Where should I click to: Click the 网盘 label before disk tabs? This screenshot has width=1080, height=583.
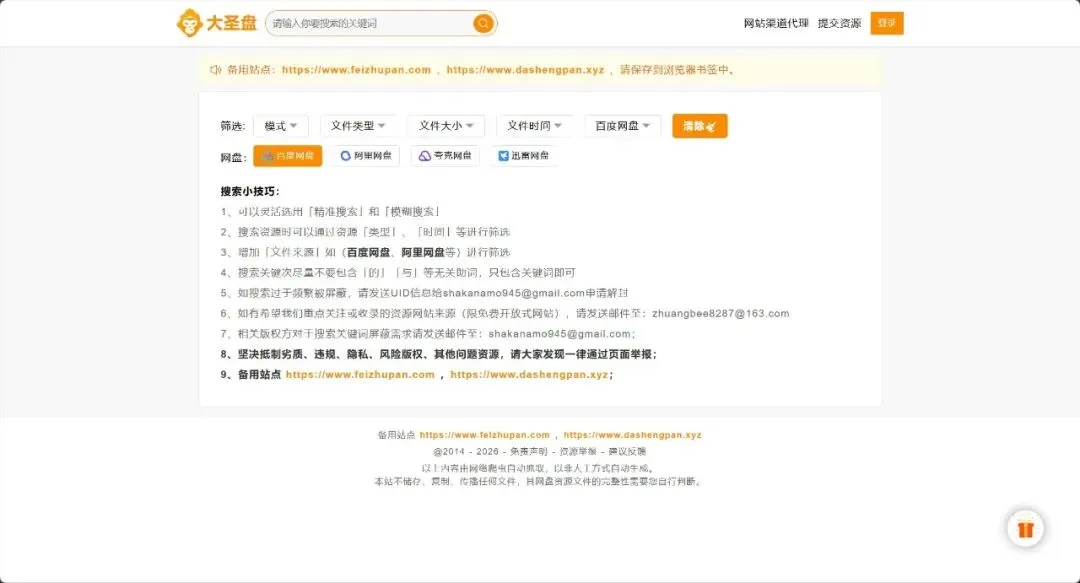233,157
